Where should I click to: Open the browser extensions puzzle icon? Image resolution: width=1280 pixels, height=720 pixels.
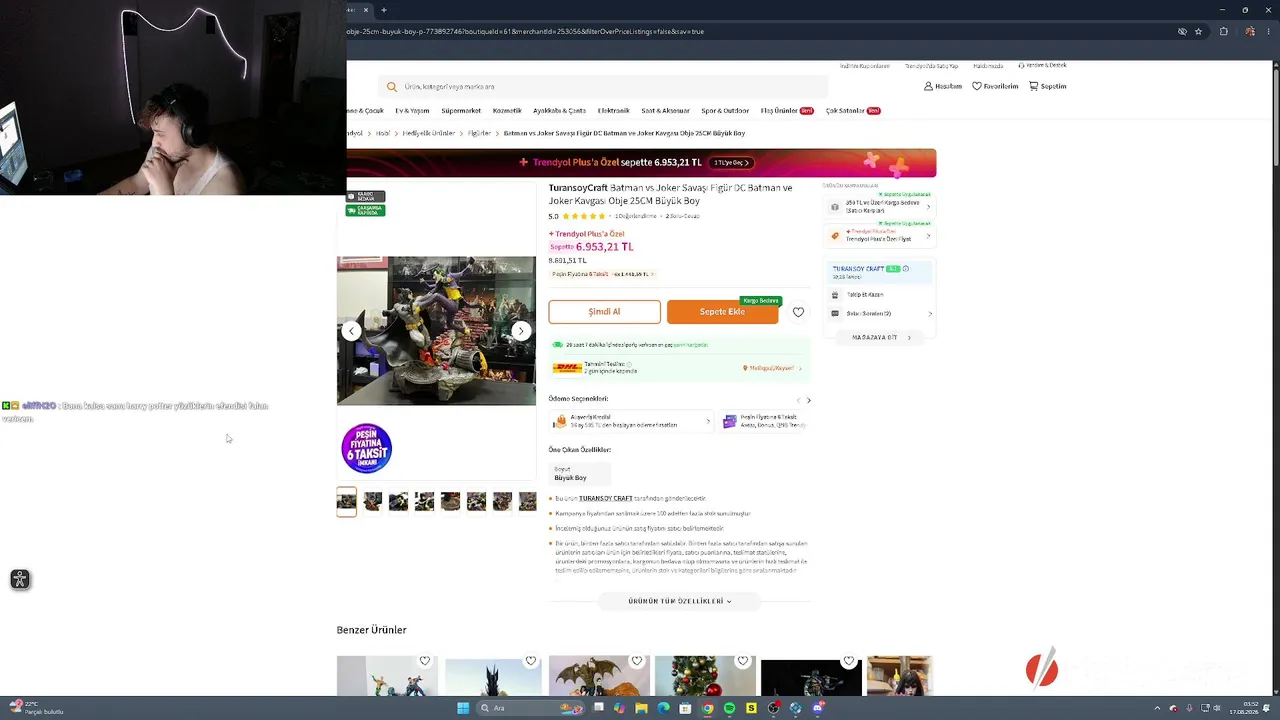[x=1223, y=31]
